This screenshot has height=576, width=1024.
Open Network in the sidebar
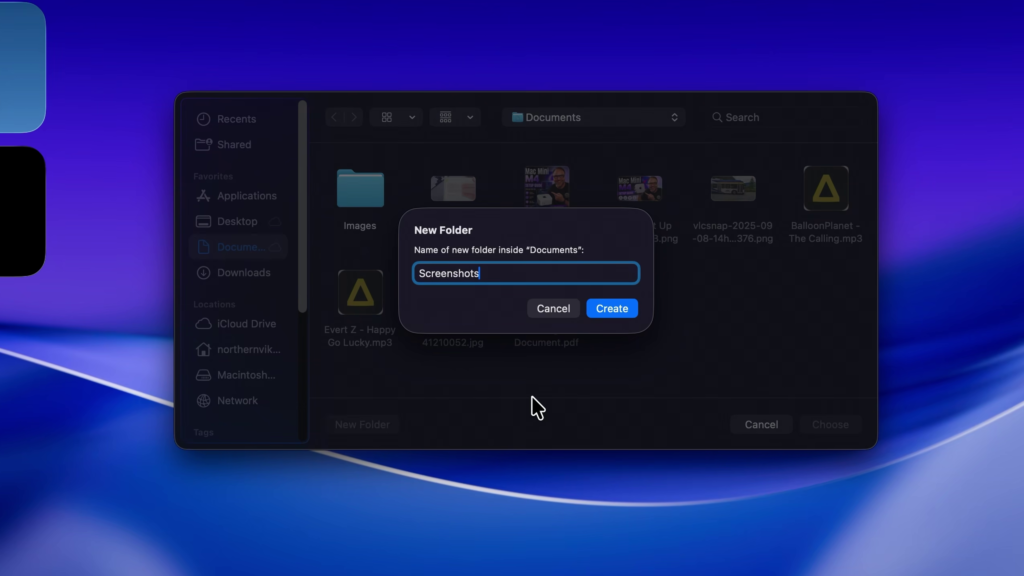[x=237, y=400]
